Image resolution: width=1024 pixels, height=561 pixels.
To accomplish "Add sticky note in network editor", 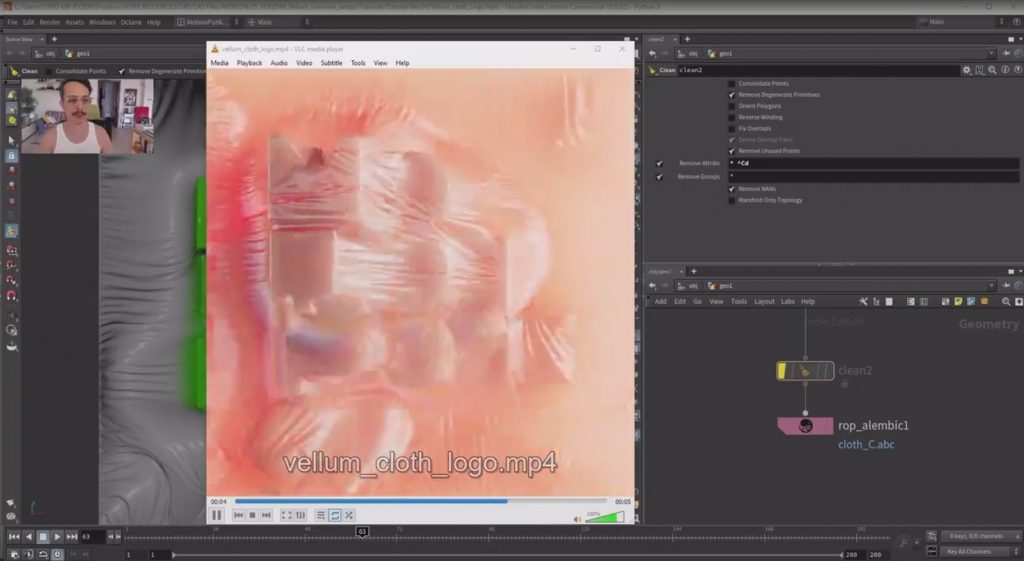I will [x=958, y=301].
